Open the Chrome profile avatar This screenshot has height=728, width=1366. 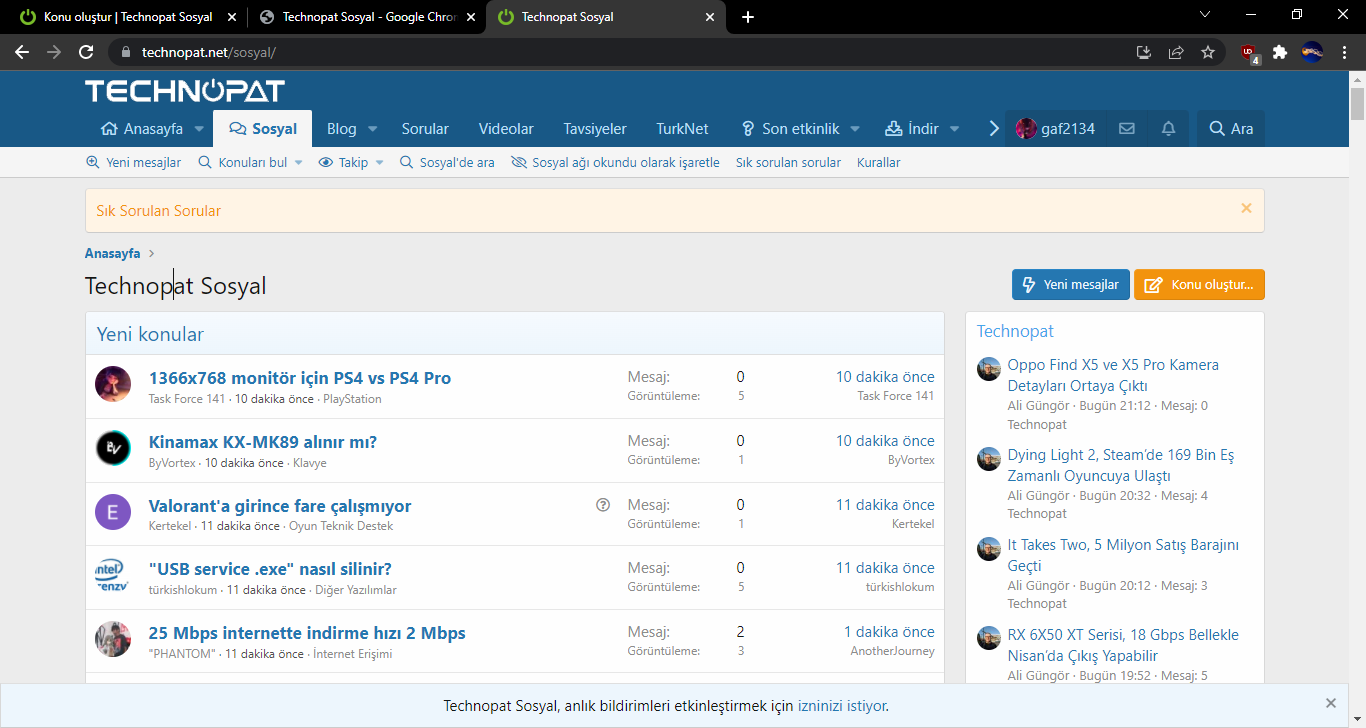1312,52
